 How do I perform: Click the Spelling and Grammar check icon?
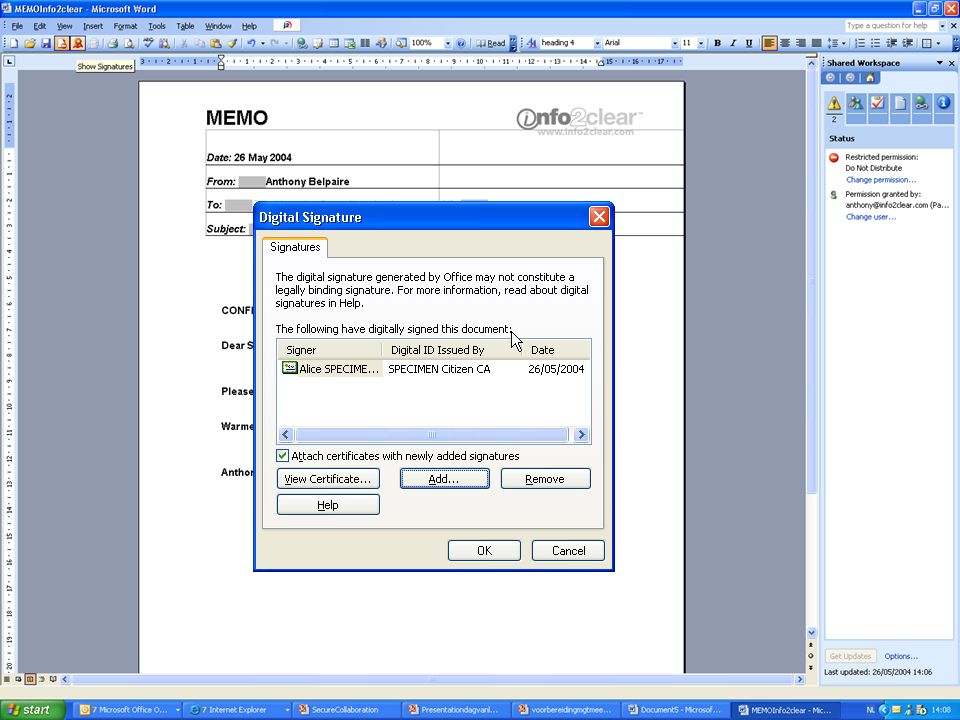(x=148, y=43)
